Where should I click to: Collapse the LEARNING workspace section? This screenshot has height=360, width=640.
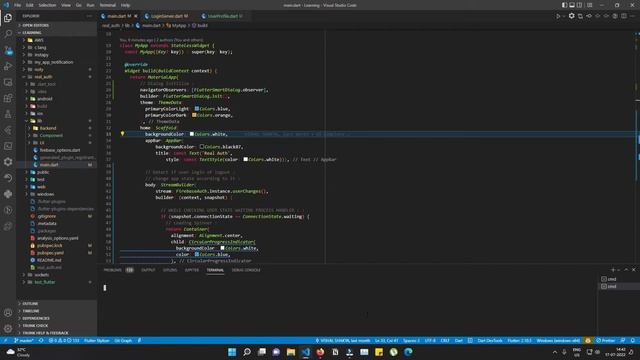click(56, 33)
